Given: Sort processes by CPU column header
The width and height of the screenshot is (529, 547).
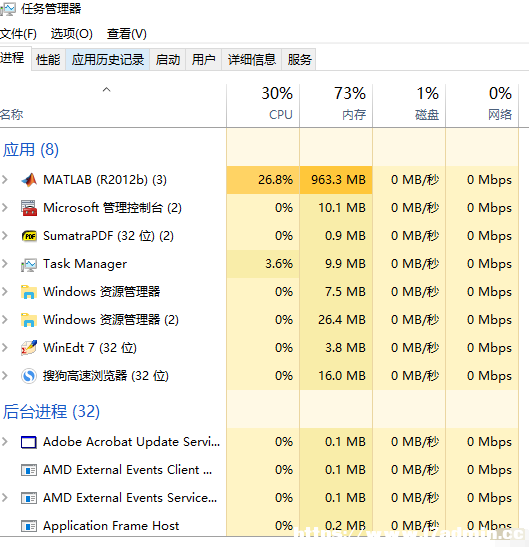Looking at the screenshot, I should [263, 106].
